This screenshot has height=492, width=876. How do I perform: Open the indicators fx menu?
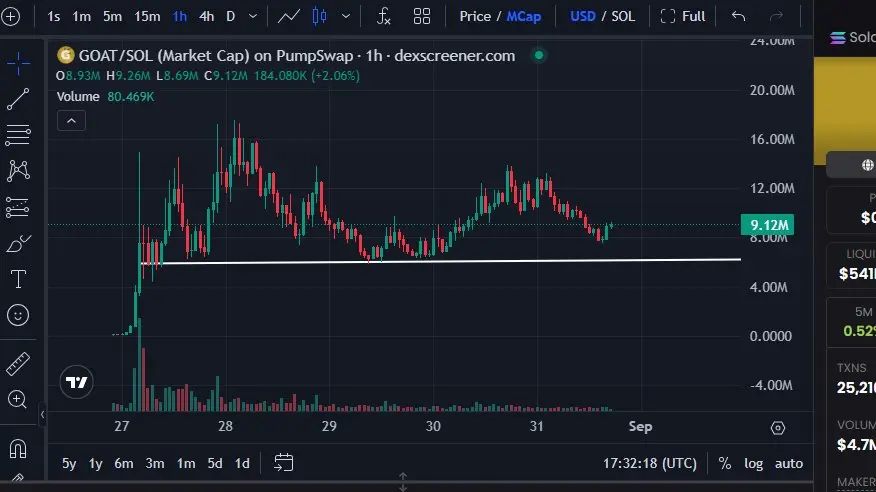[x=384, y=16]
